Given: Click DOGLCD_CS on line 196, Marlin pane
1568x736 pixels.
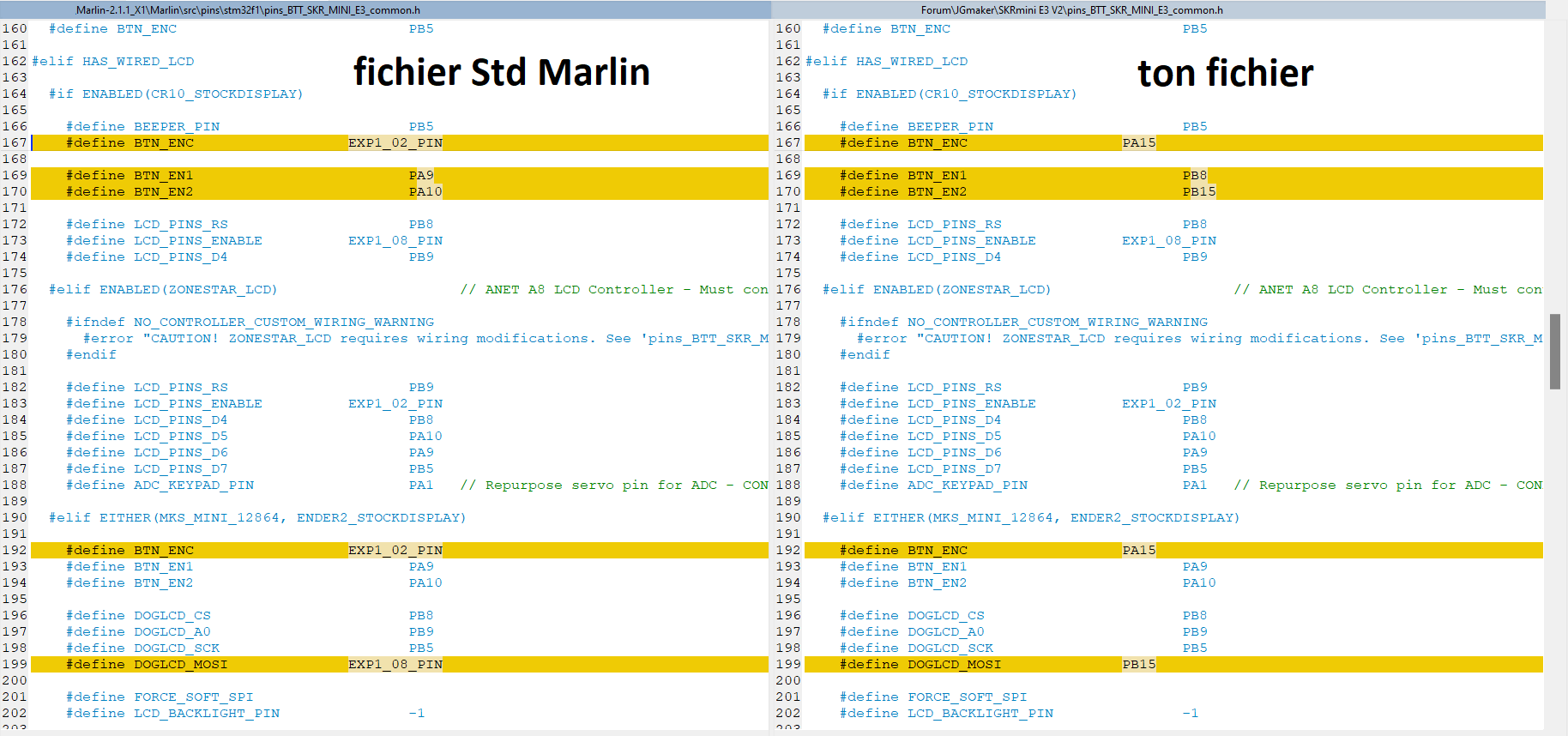Looking at the screenshot, I should pos(172,616).
